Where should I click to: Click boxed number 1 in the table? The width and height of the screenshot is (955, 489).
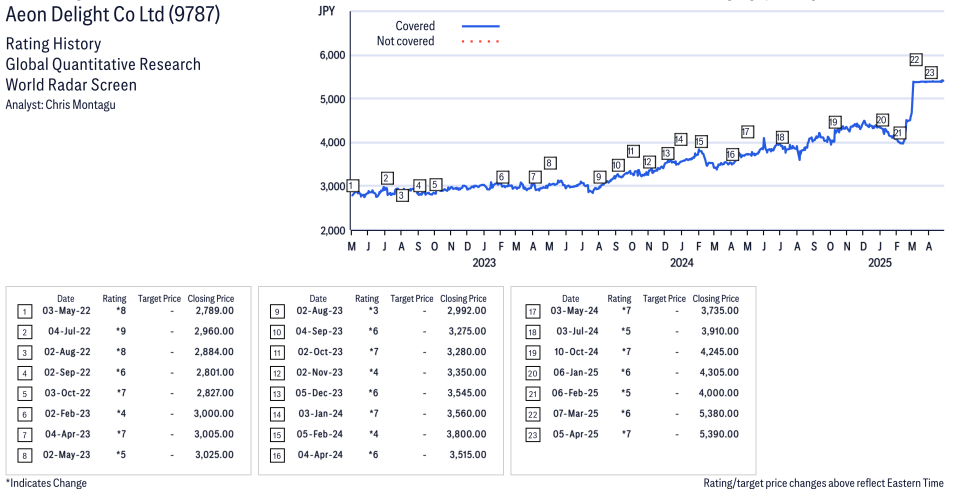coord(24,312)
